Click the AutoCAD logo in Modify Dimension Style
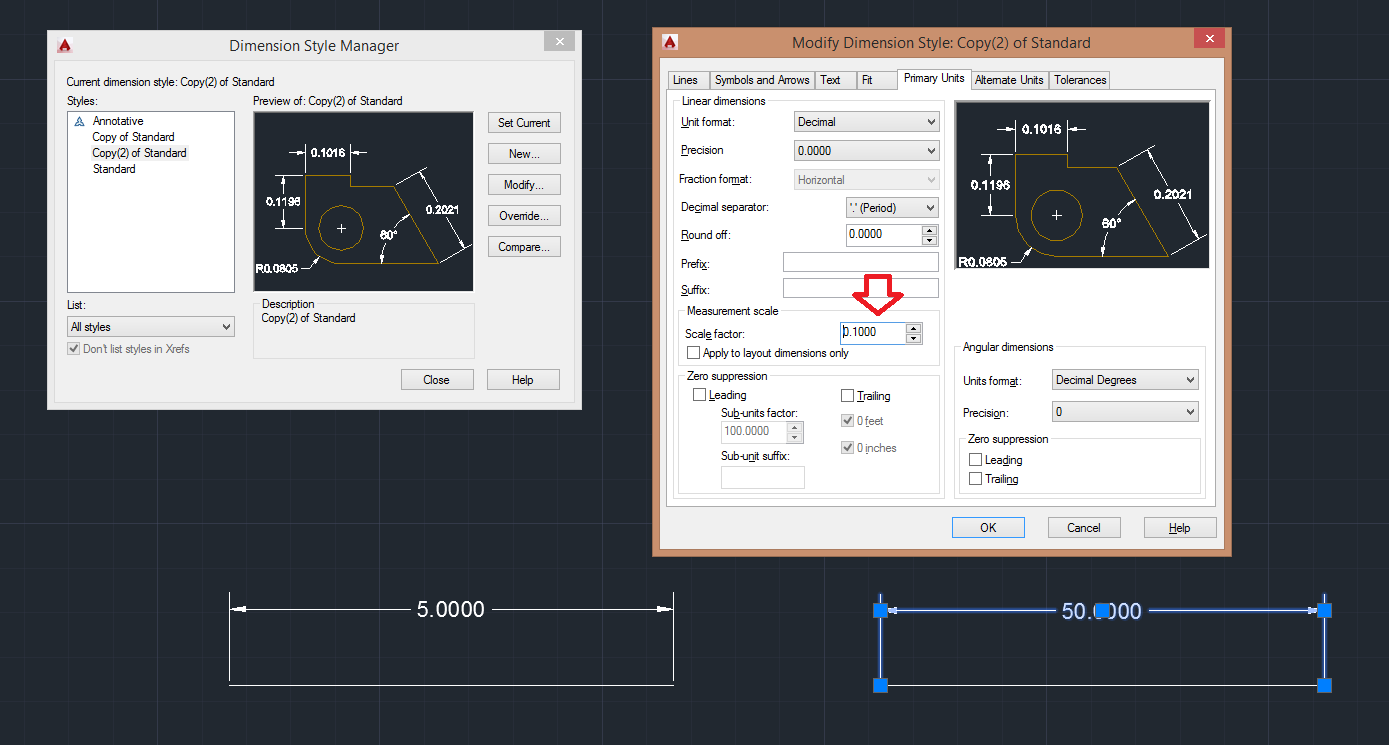1389x745 pixels. pos(670,42)
